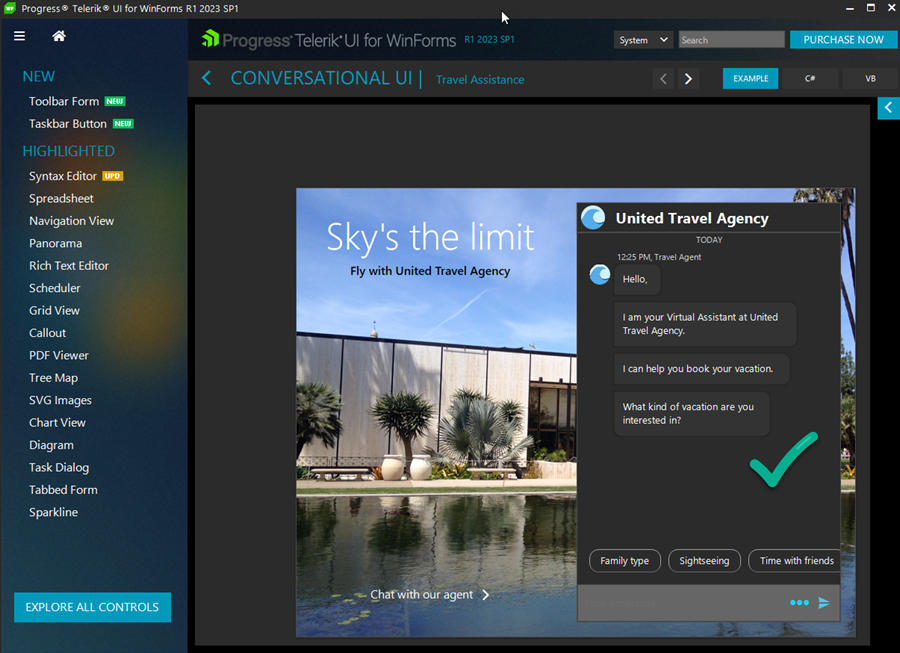
Task: Open the Toolbar Form demo
Action: (x=64, y=102)
